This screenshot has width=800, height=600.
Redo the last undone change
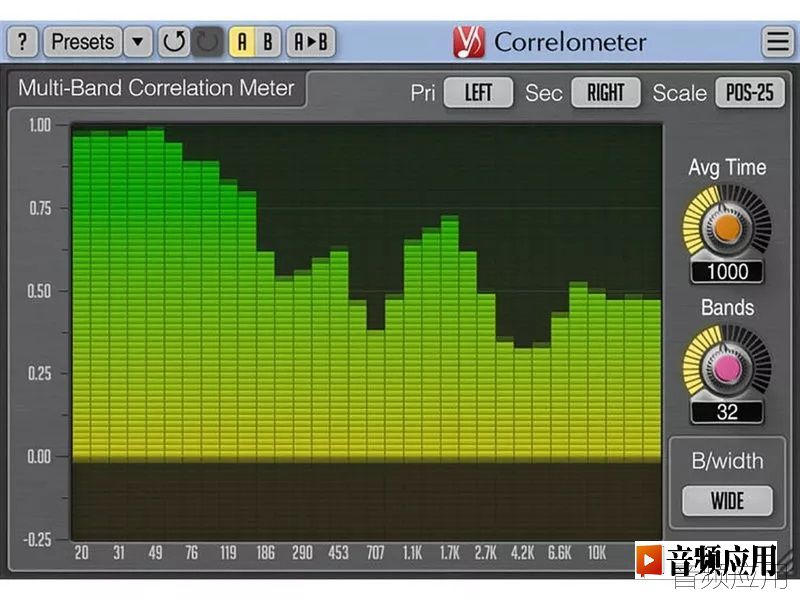pos(207,41)
